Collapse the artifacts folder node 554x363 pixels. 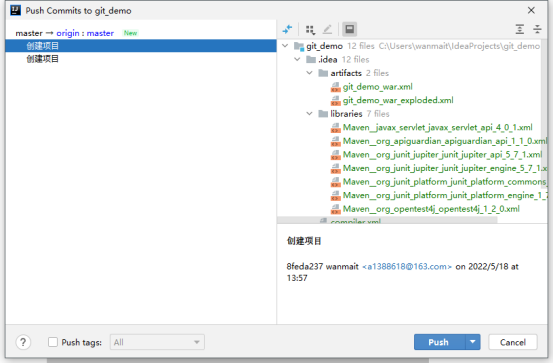click(x=310, y=73)
